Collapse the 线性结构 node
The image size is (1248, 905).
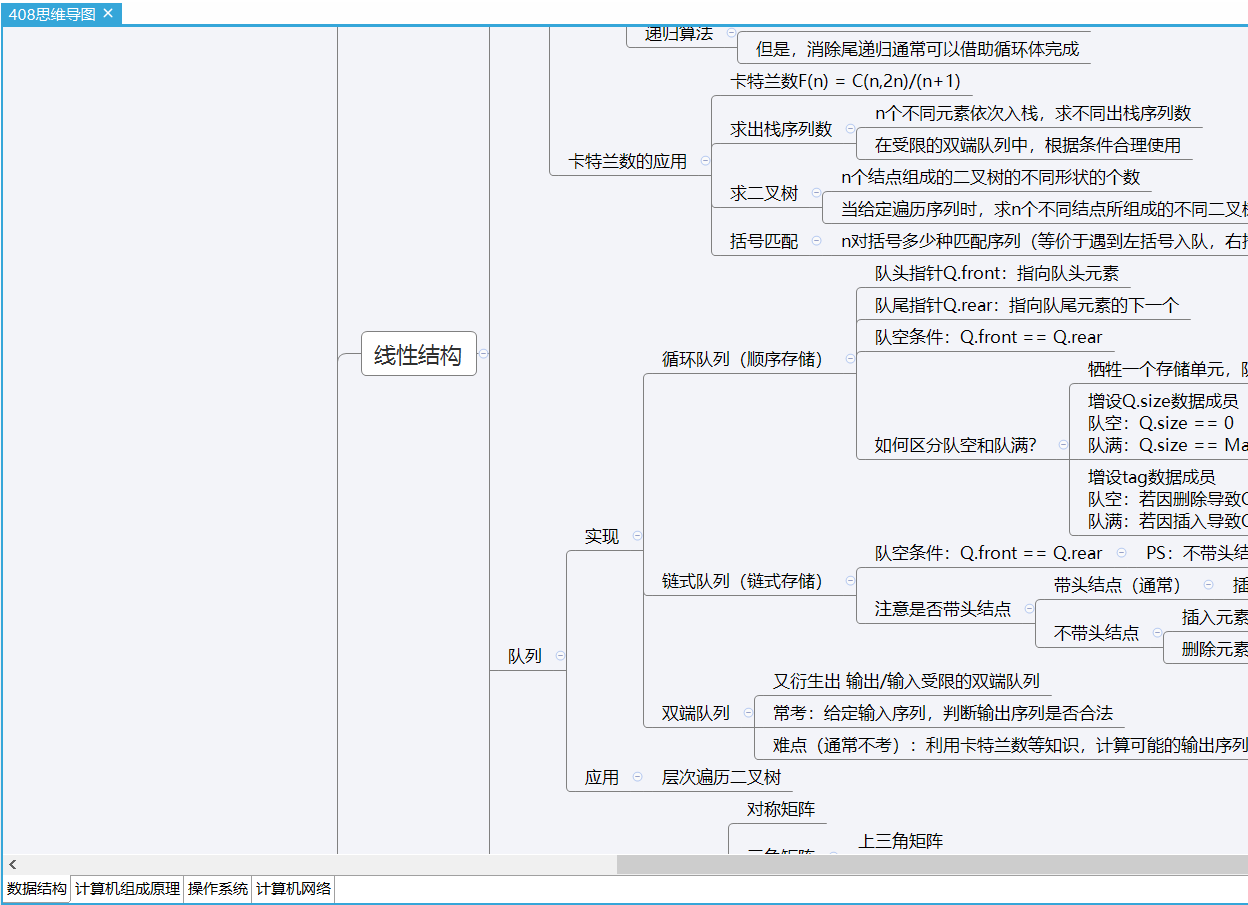[x=484, y=353]
